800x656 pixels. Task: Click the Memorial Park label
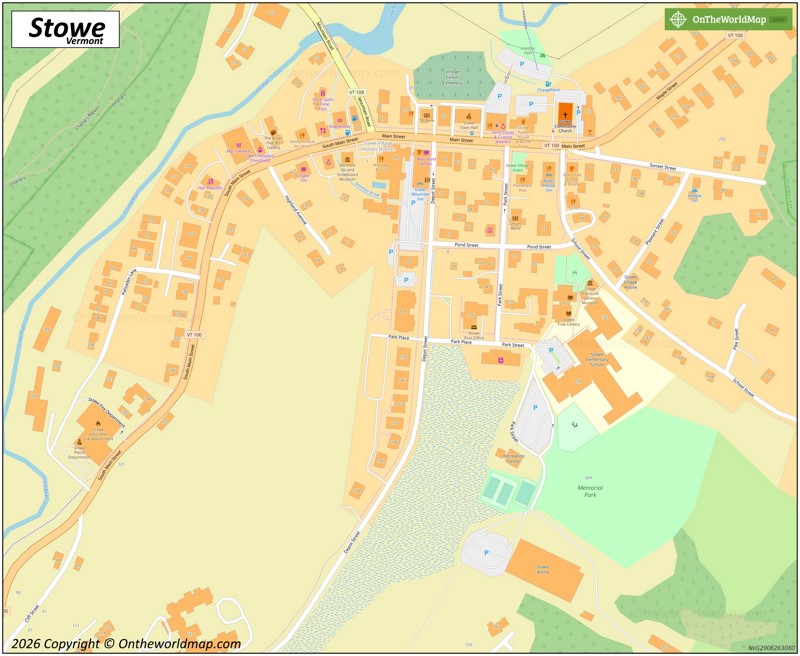coord(590,491)
